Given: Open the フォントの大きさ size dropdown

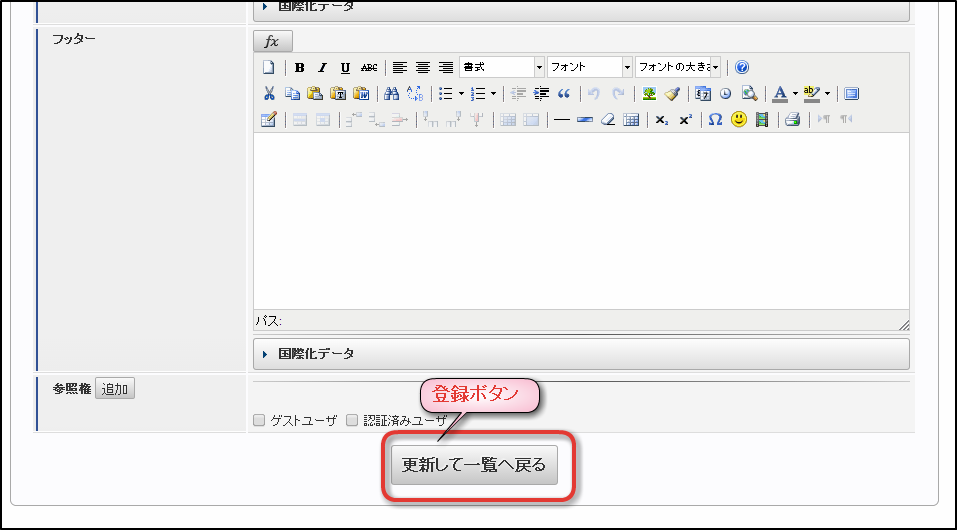Looking at the screenshot, I should 677,67.
